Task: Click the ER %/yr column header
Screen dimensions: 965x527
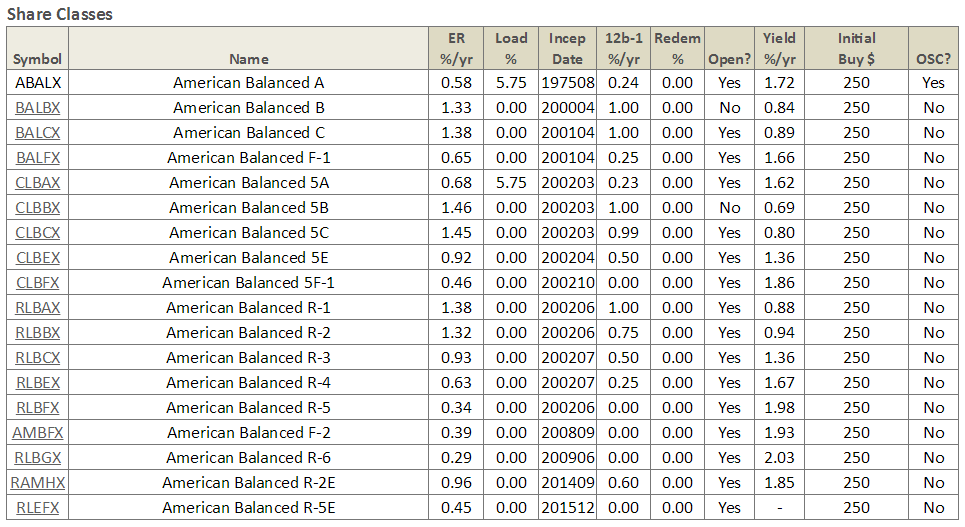Action: 456,49
